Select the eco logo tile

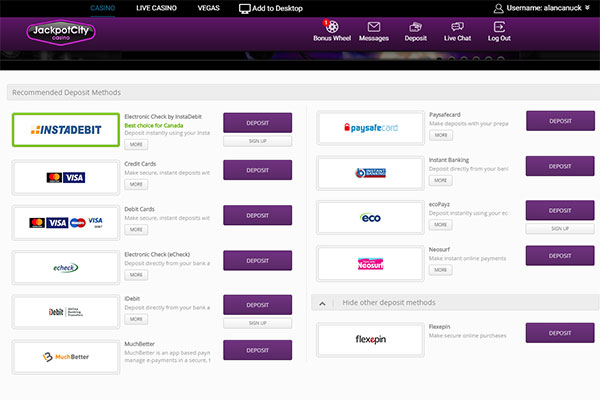click(370, 218)
